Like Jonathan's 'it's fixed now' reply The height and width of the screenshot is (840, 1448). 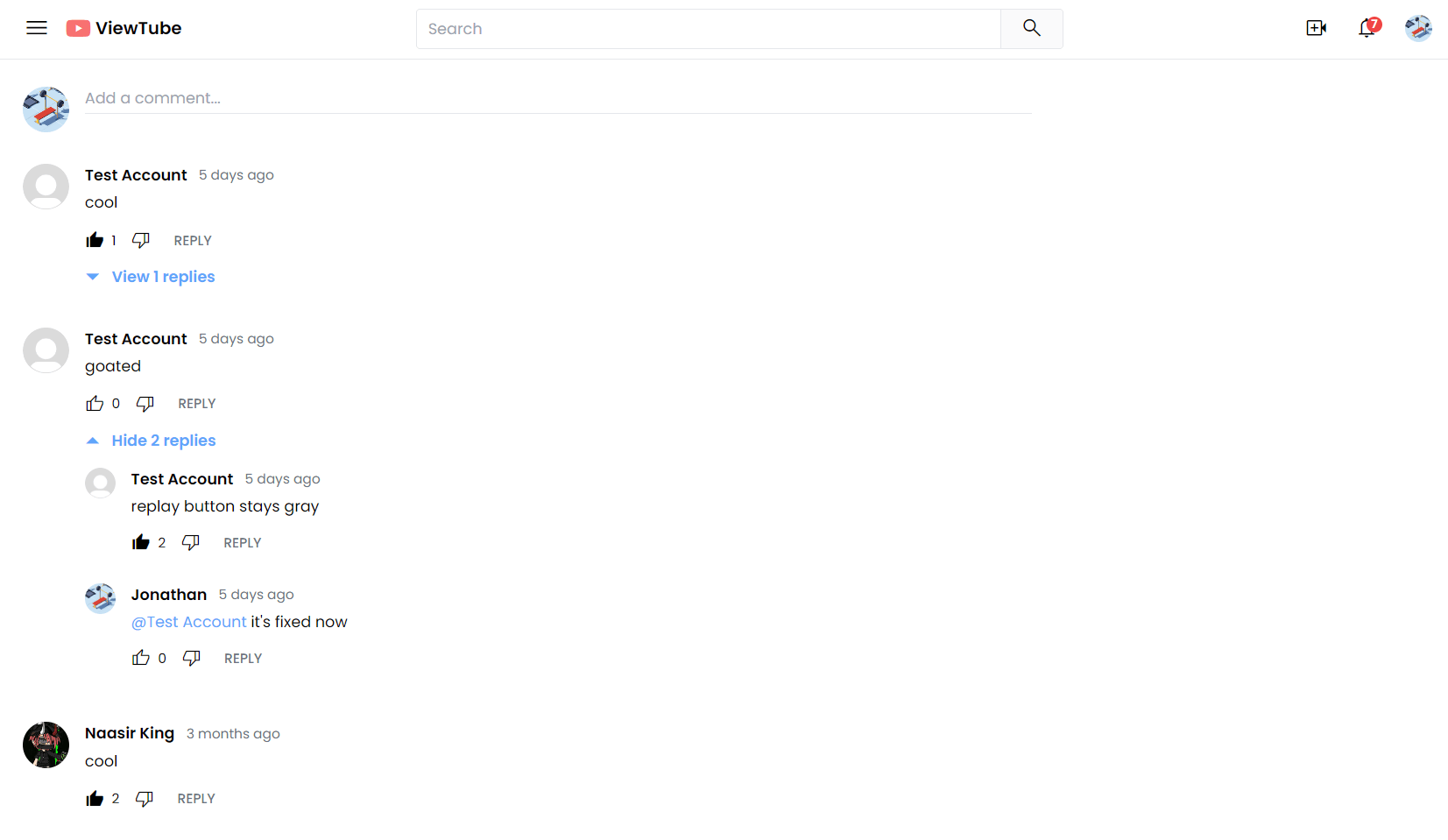click(x=141, y=659)
